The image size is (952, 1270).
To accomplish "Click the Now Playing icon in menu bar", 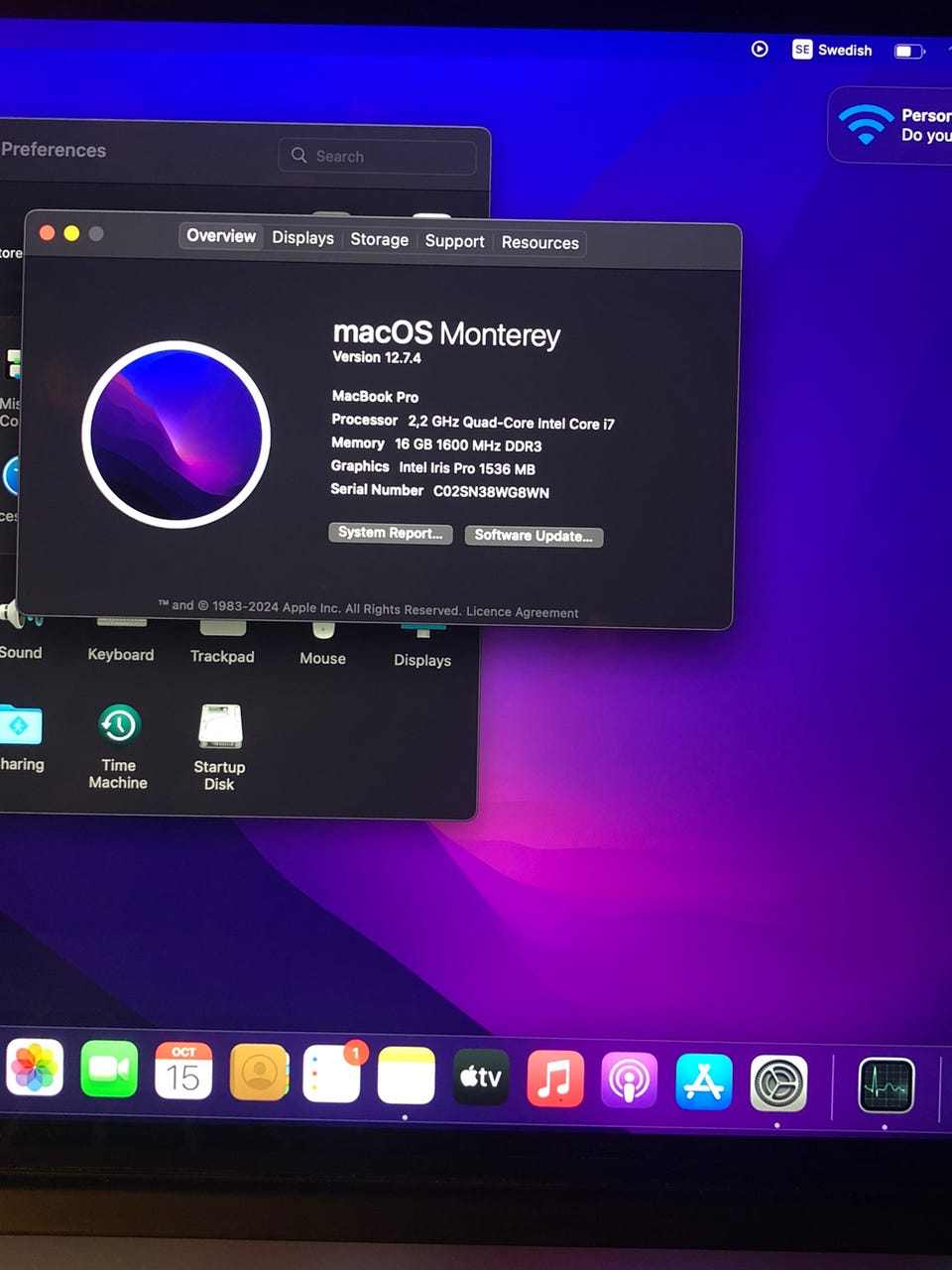I will (760, 49).
